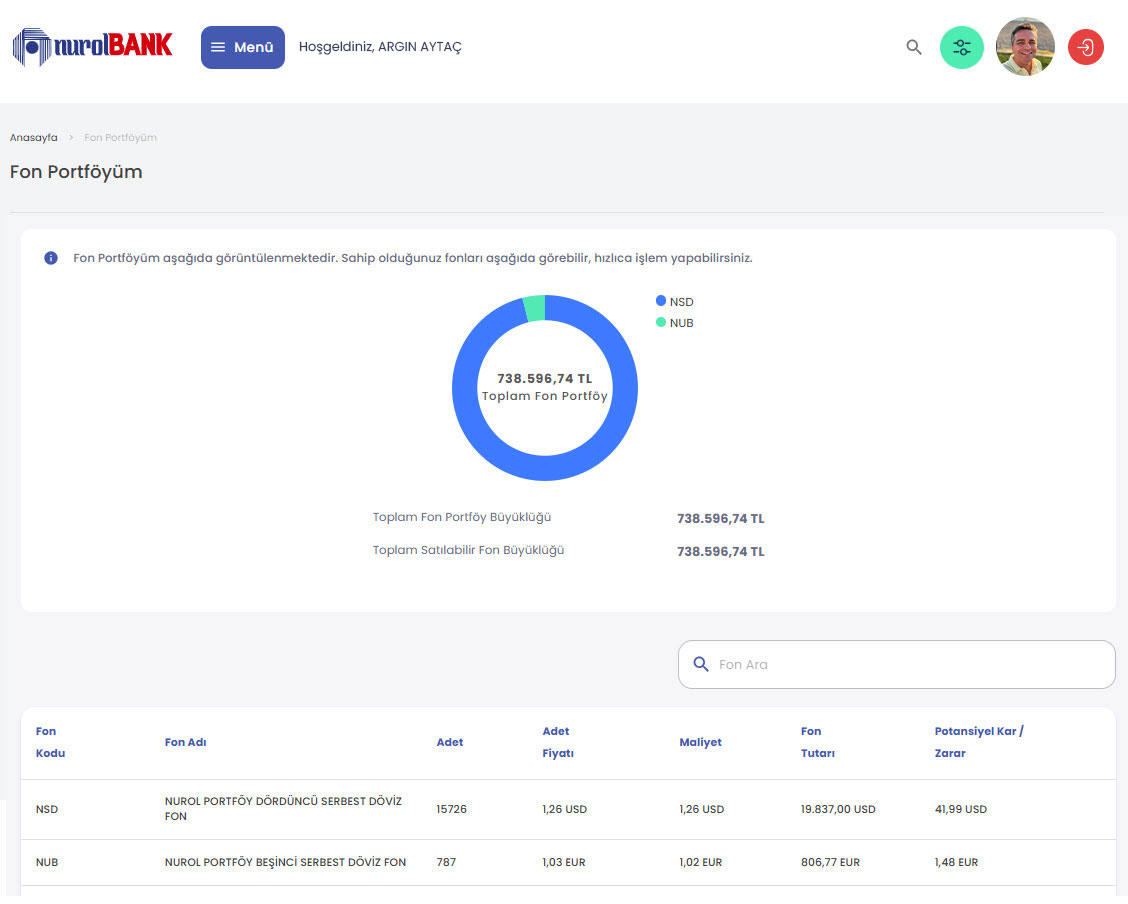Click the 806,77 EUR amount
Viewport: 1128px width, 904px height.
(x=830, y=862)
